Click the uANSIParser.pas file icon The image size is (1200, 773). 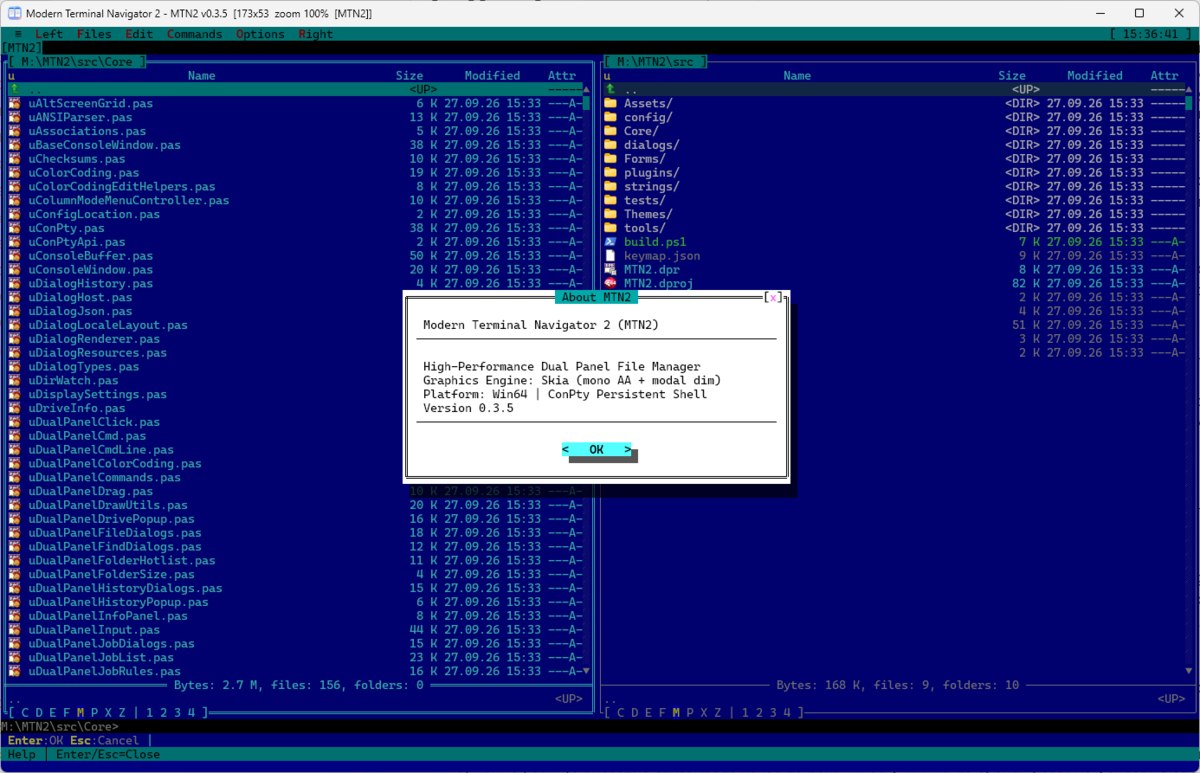[x=15, y=117]
